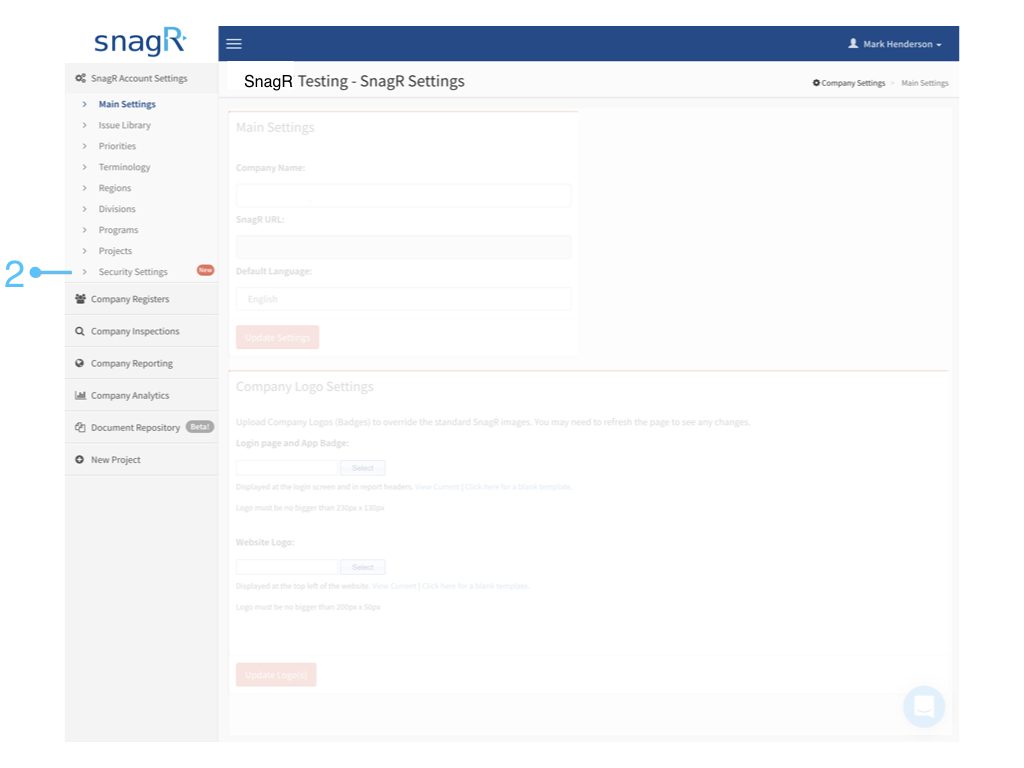Click the gears icon next to SnagR Account Settings

pos(80,78)
